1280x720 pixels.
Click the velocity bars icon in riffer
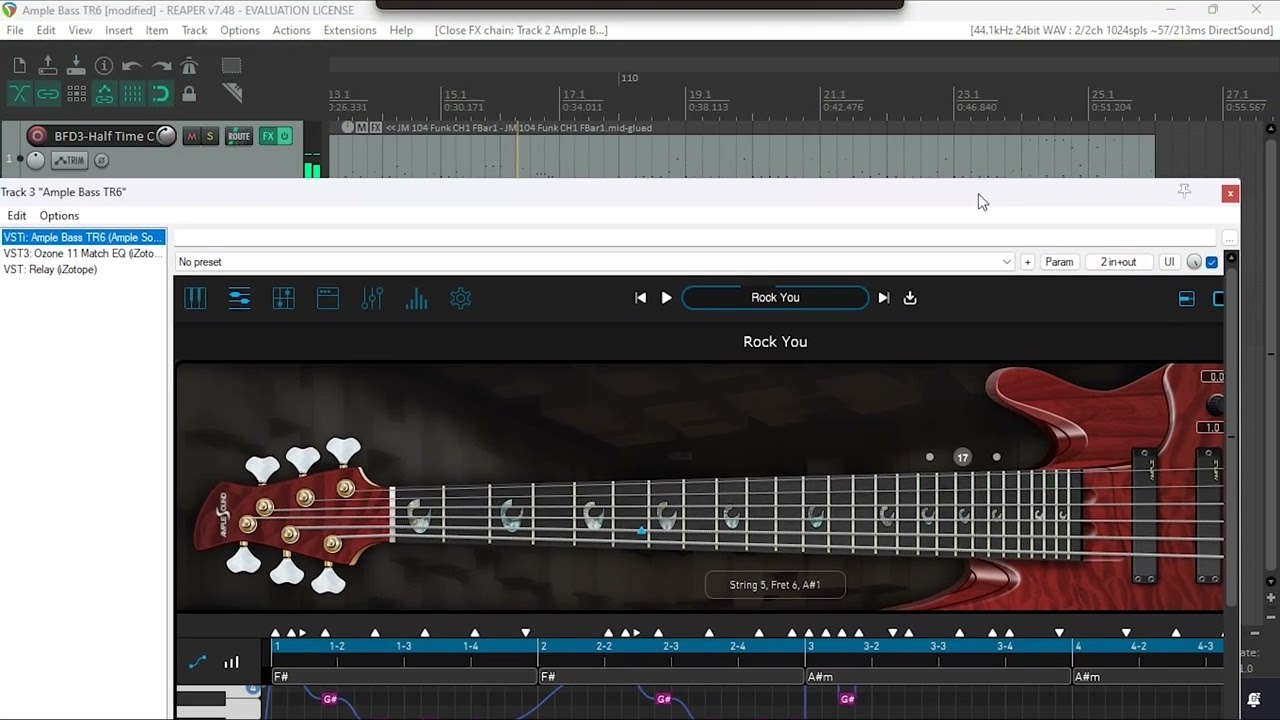(231, 662)
